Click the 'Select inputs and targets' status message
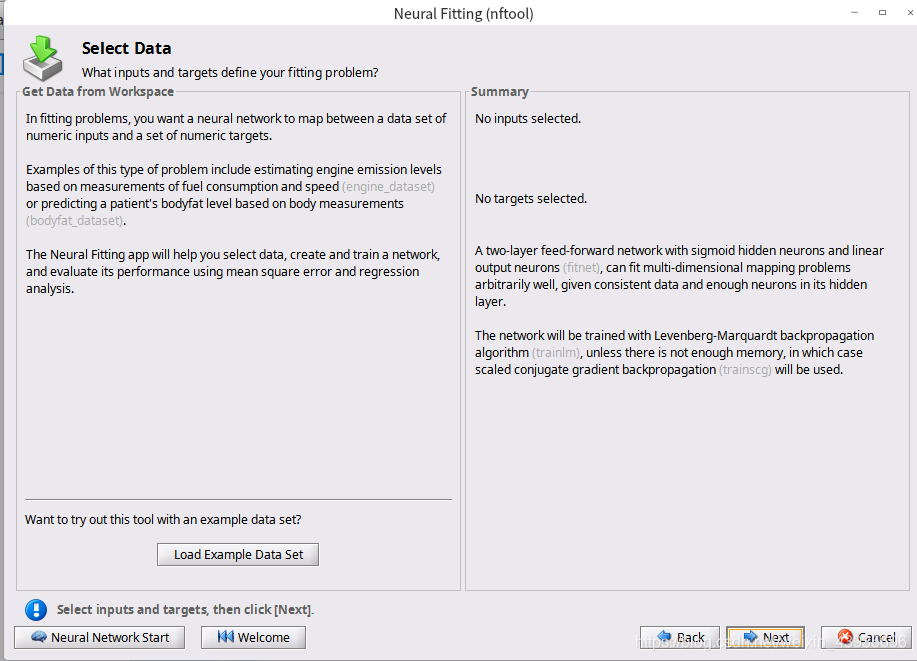Viewport: 917px width, 661px height. [x=185, y=610]
